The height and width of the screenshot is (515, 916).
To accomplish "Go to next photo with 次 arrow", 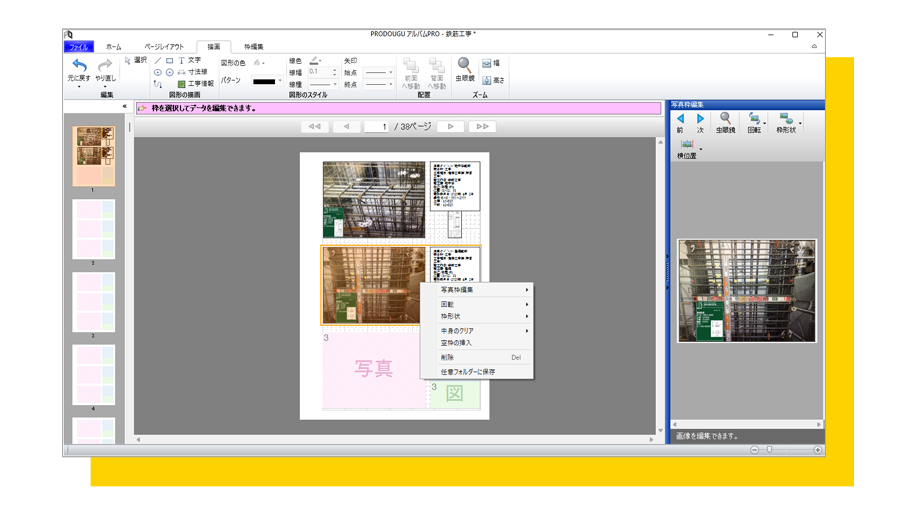I will (700, 122).
